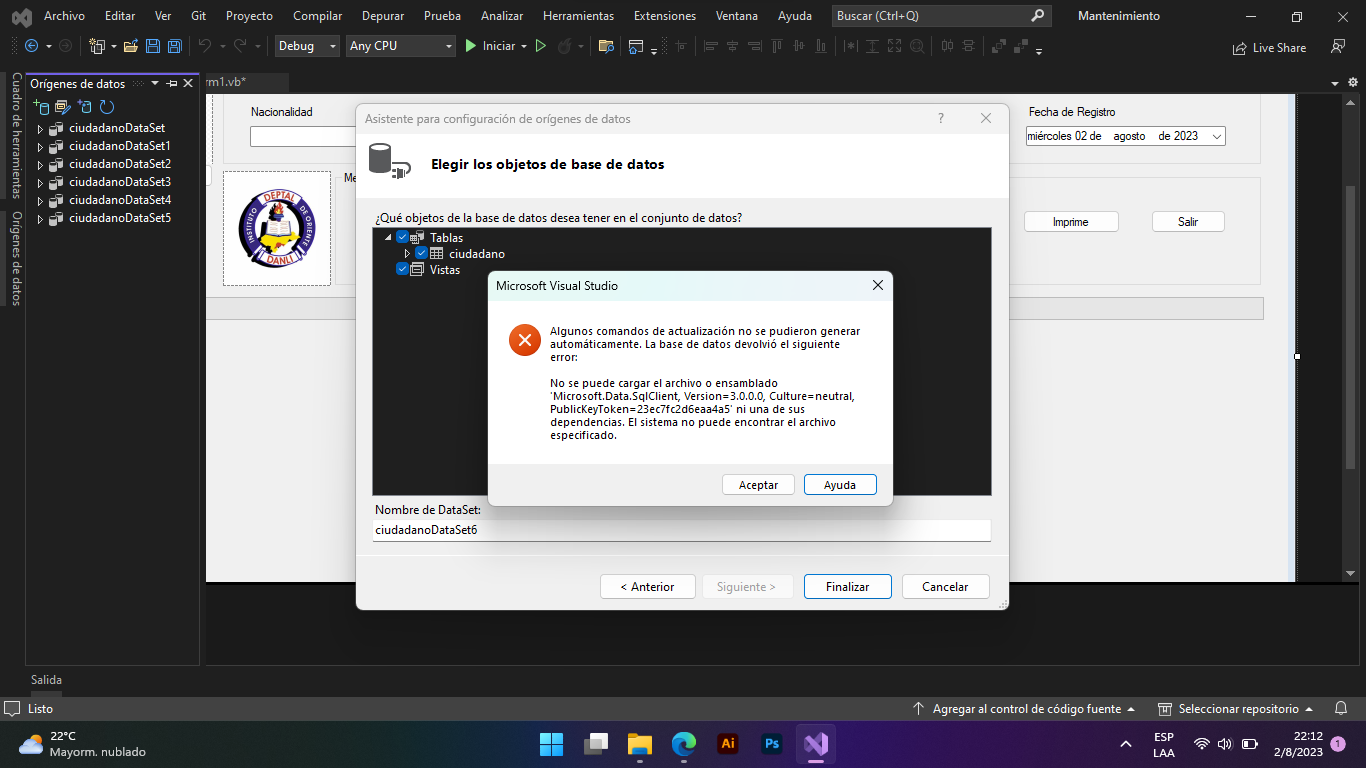The image size is (1366, 768).
Task: Select the institute logo picture on form
Action: click(x=277, y=229)
